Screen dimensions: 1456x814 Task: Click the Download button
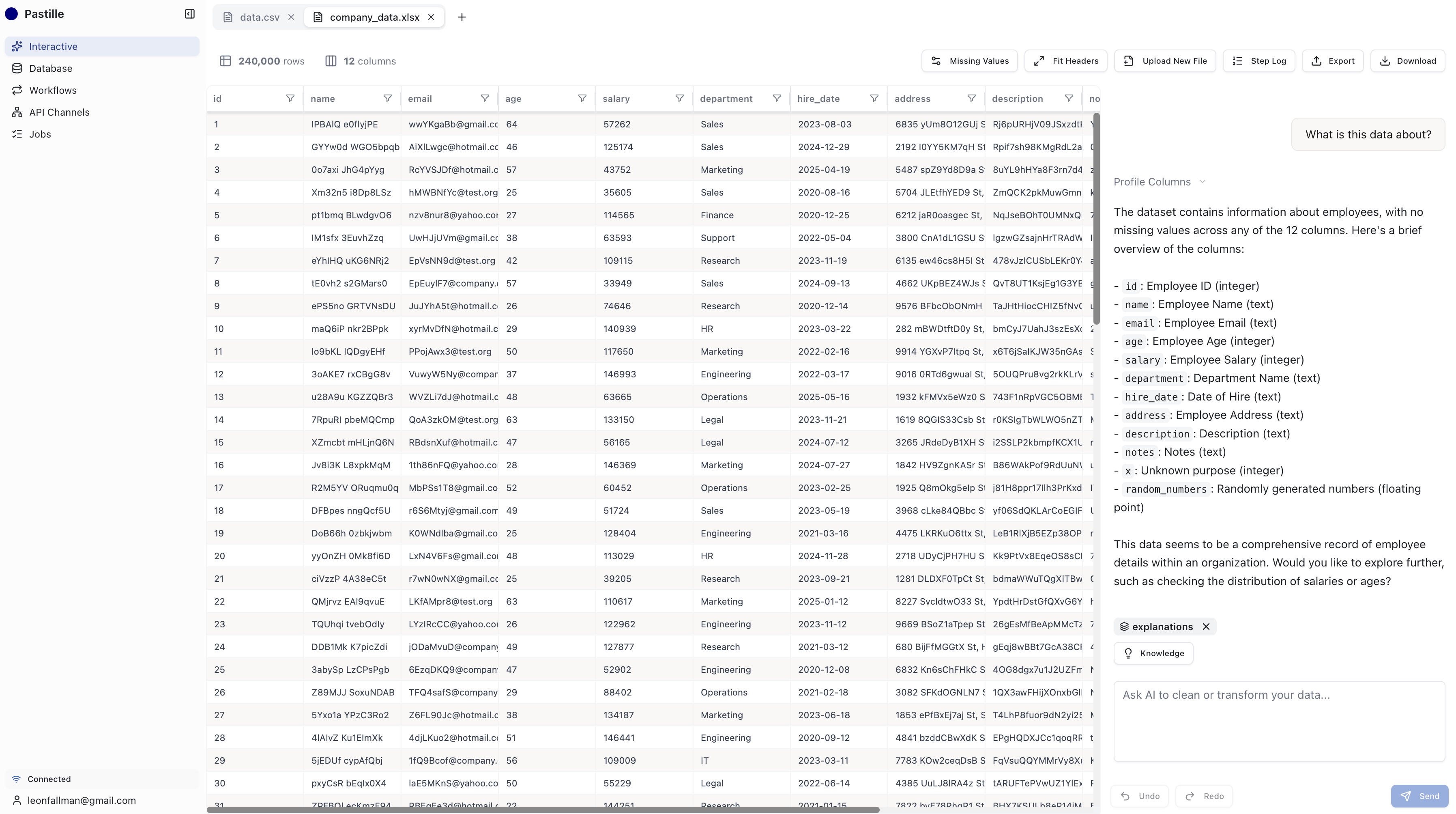(1407, 61)
